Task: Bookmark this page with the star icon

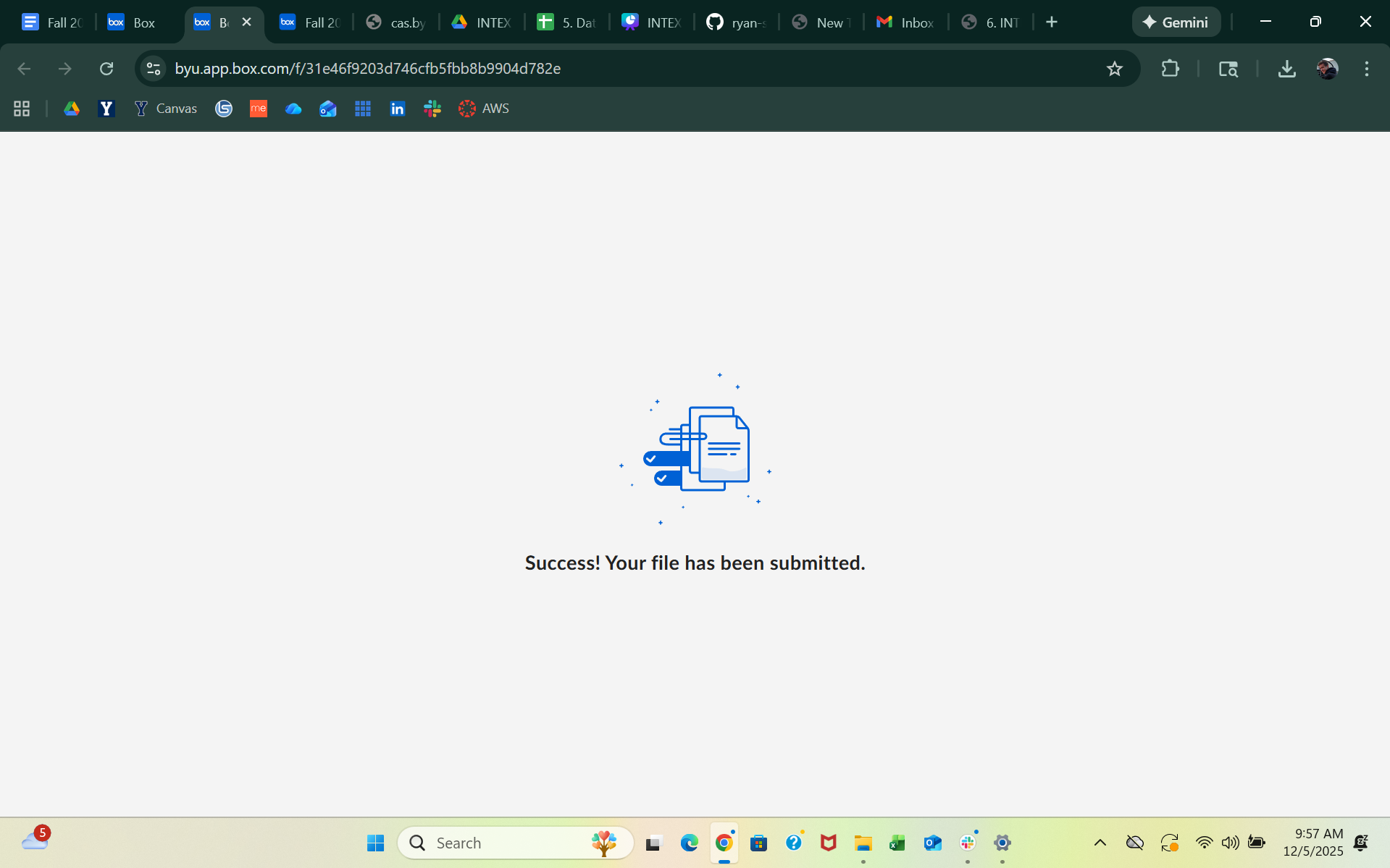Action: (1114, 69)
